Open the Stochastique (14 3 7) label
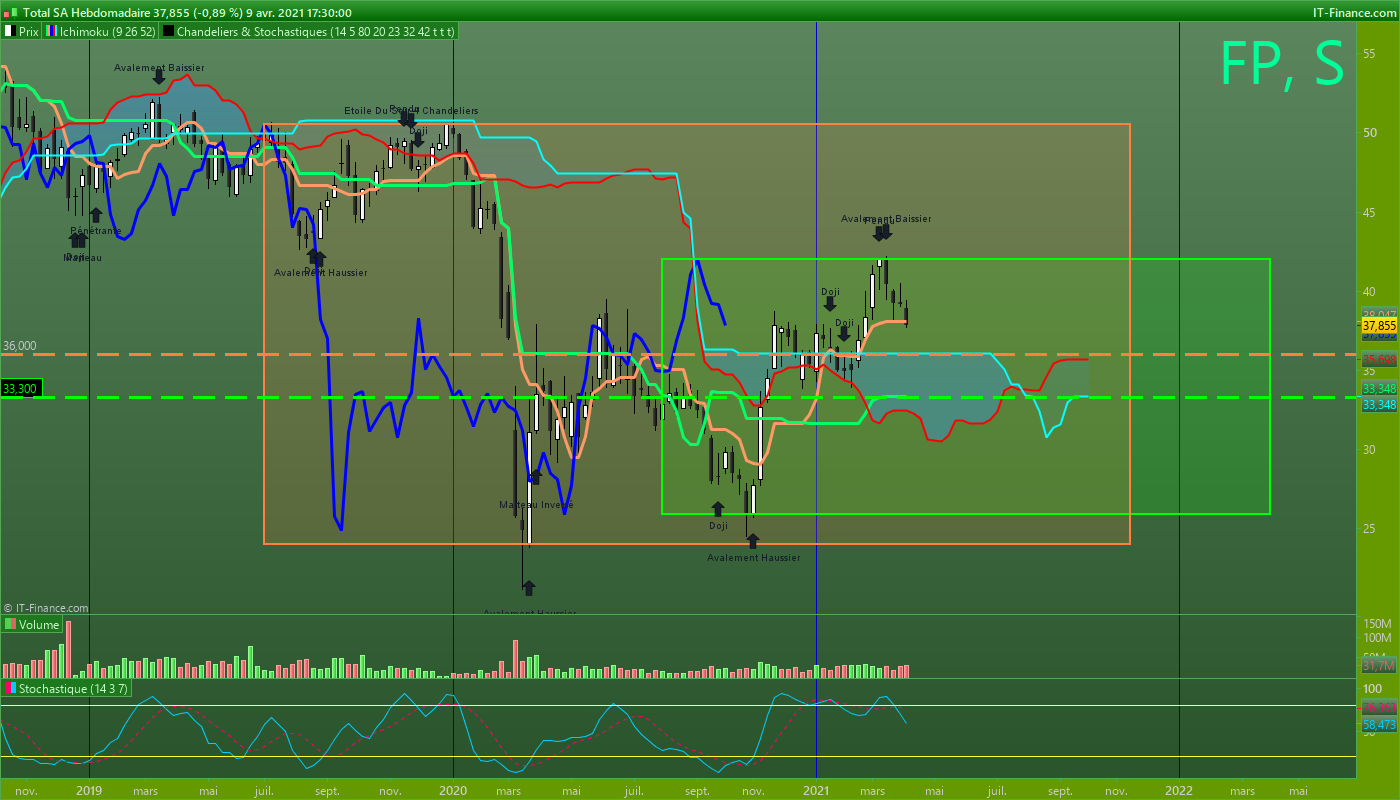The width and height of the screenshot is (1400, 800). pos(73,689)
